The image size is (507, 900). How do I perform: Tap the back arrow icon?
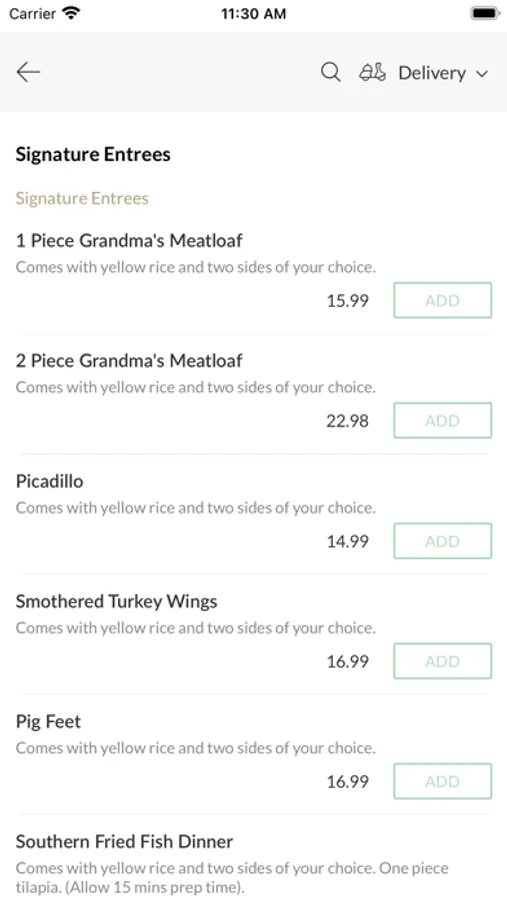click(28, 72)
